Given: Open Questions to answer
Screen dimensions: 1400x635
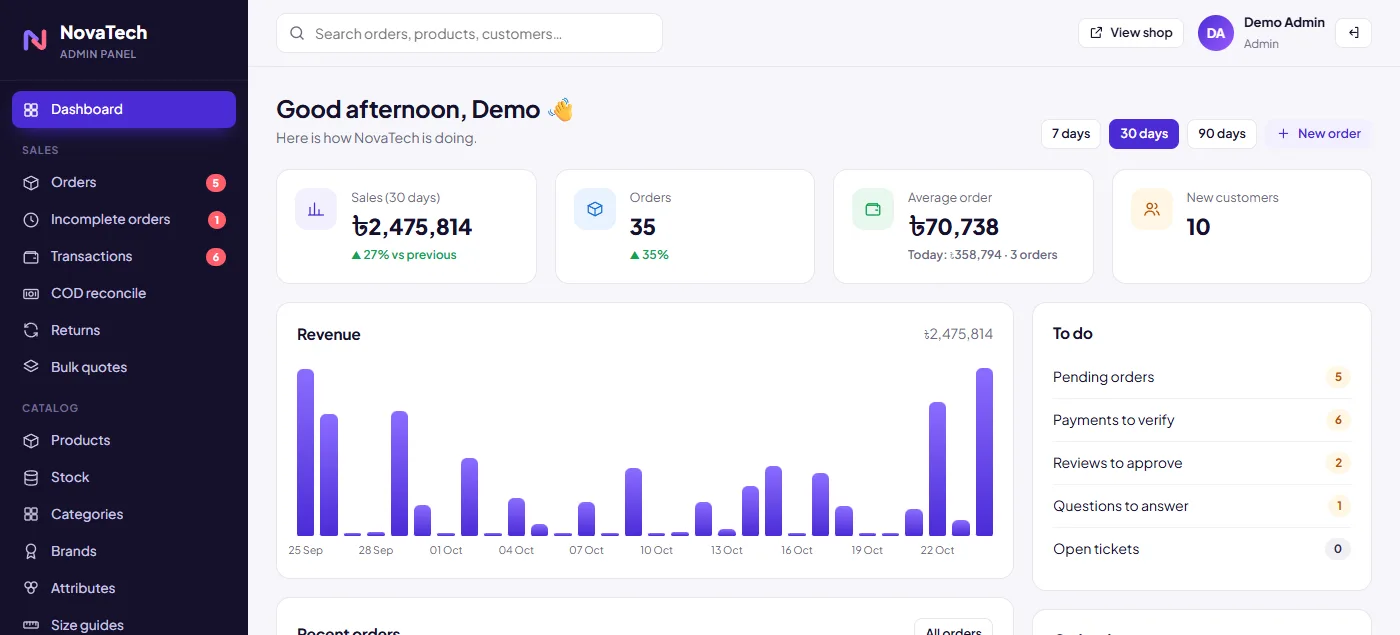Looking at the screenshot, I should coord(1202,507).
